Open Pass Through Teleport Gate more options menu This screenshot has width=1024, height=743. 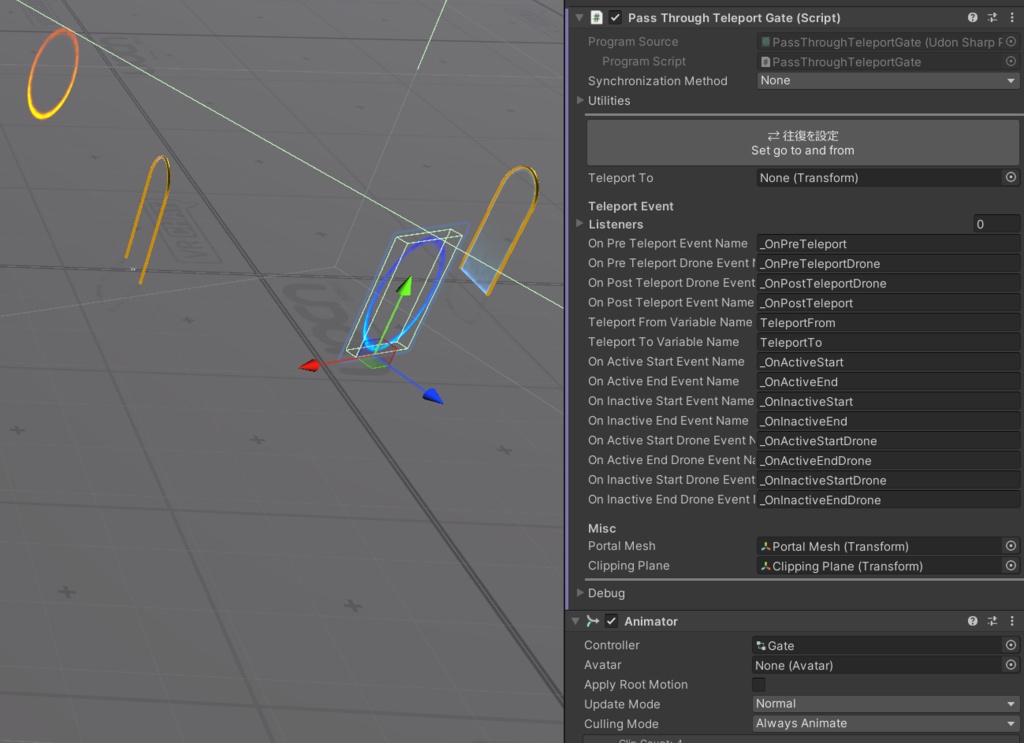1012,18
